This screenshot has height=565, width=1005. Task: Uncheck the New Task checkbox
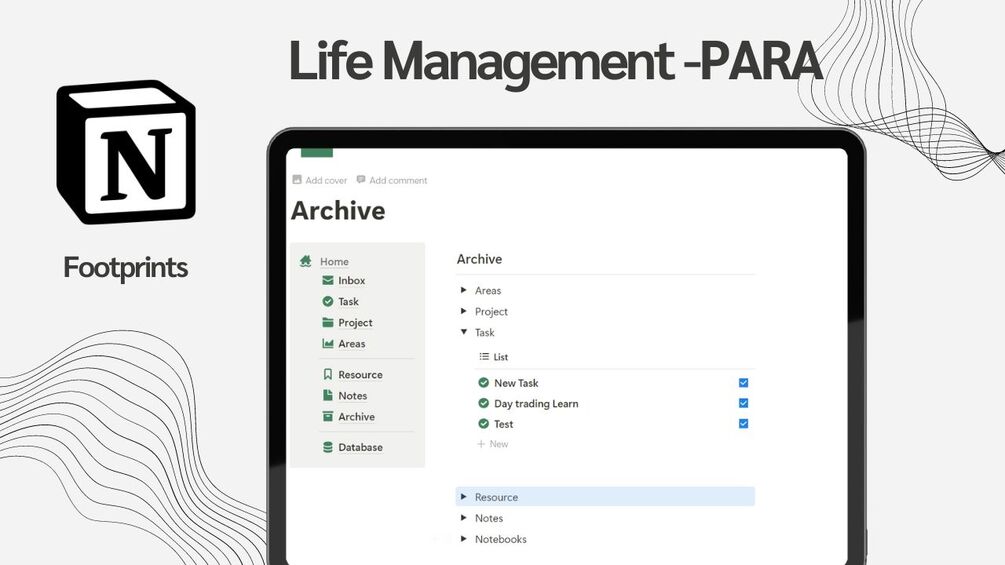743,382
